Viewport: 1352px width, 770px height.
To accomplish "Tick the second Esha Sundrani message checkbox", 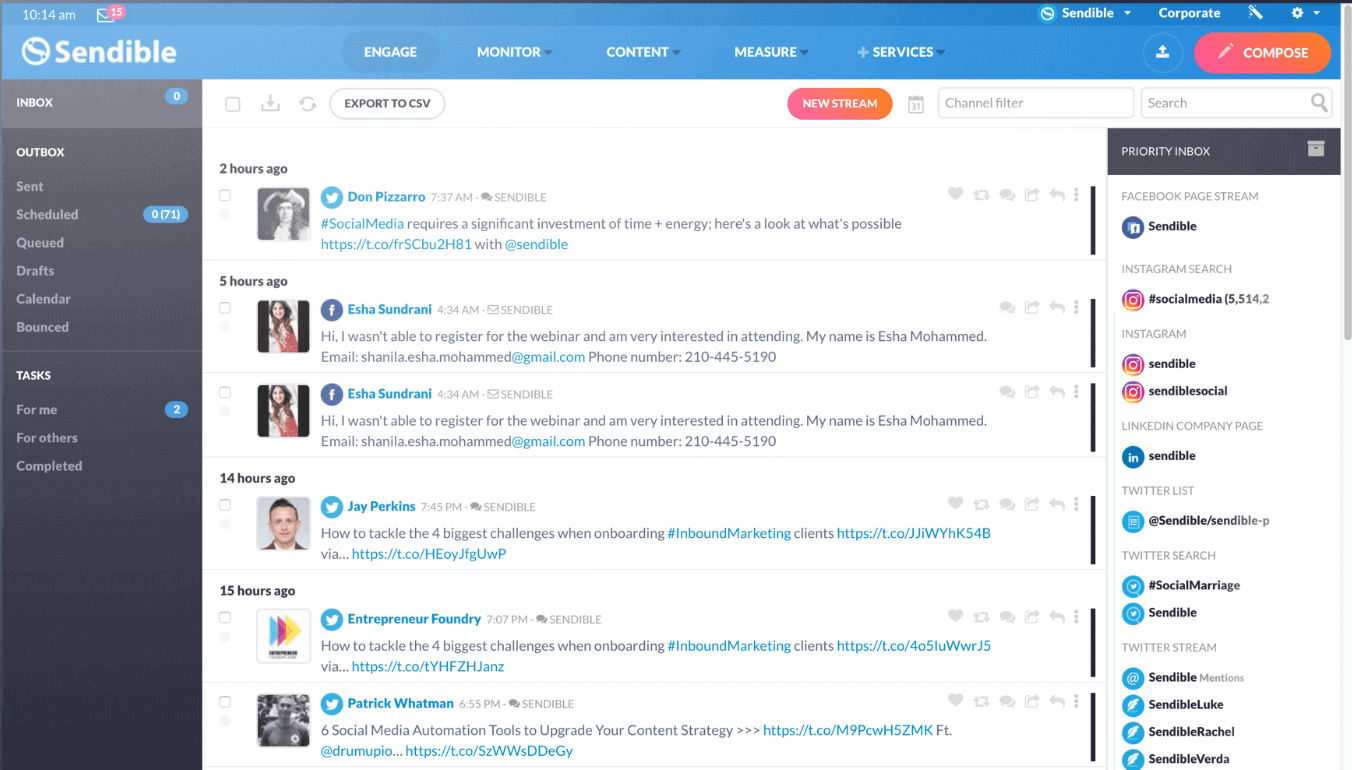I will coord(225,392).
